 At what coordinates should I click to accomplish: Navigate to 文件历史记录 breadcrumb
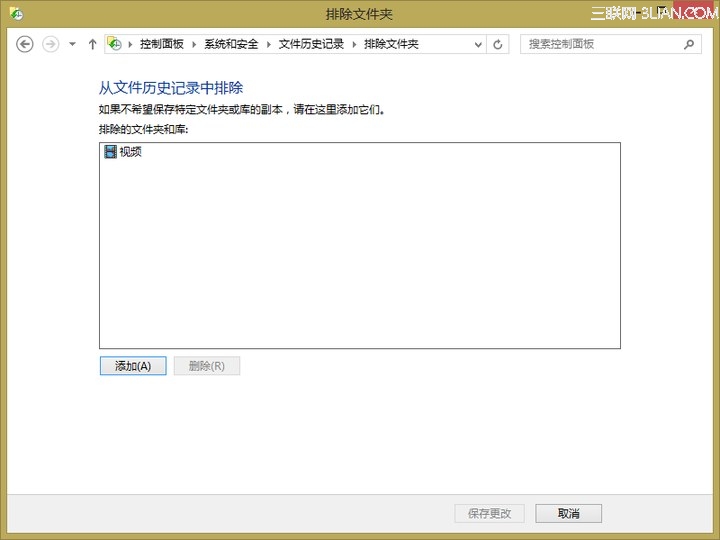(x=311, y=44)
